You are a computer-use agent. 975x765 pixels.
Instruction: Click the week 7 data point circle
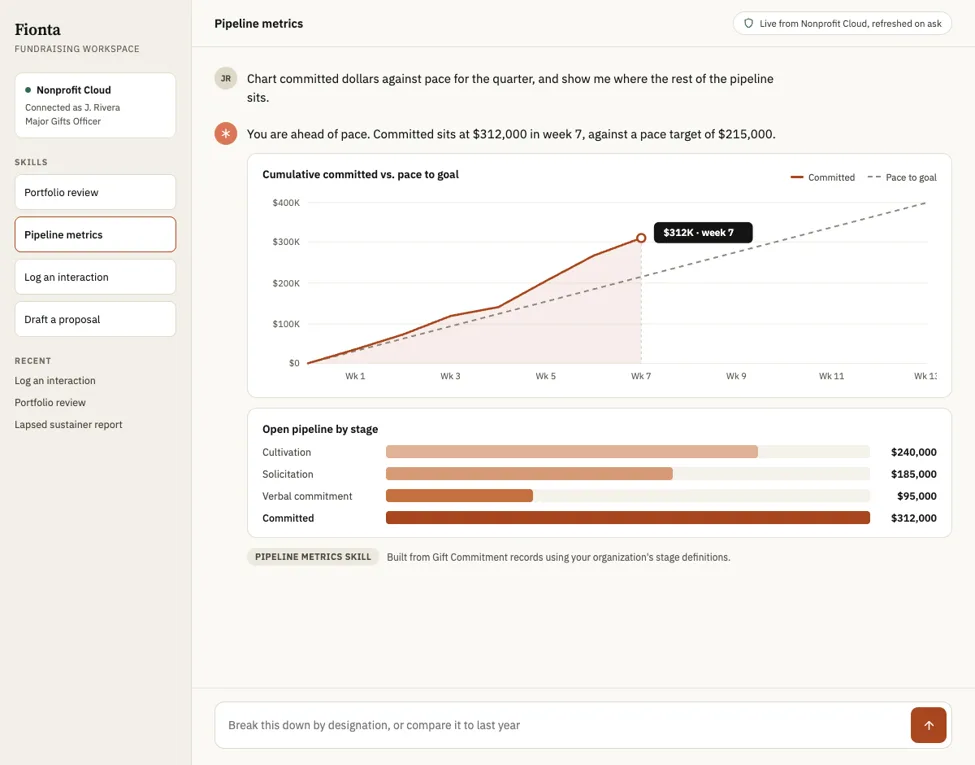click(641, 238)
